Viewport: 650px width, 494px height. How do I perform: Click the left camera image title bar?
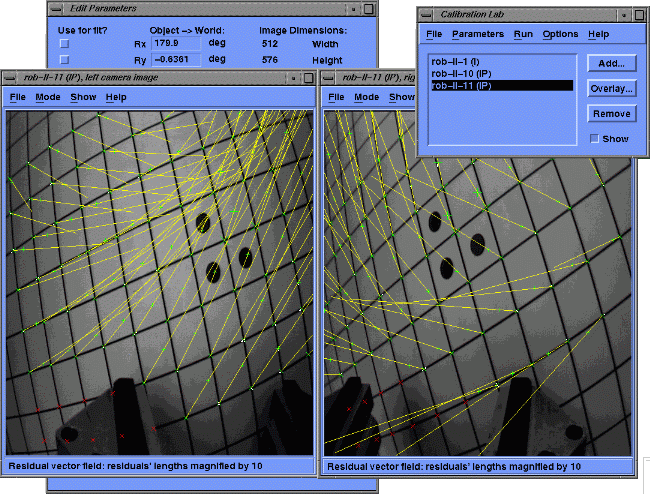click(151, 78)
